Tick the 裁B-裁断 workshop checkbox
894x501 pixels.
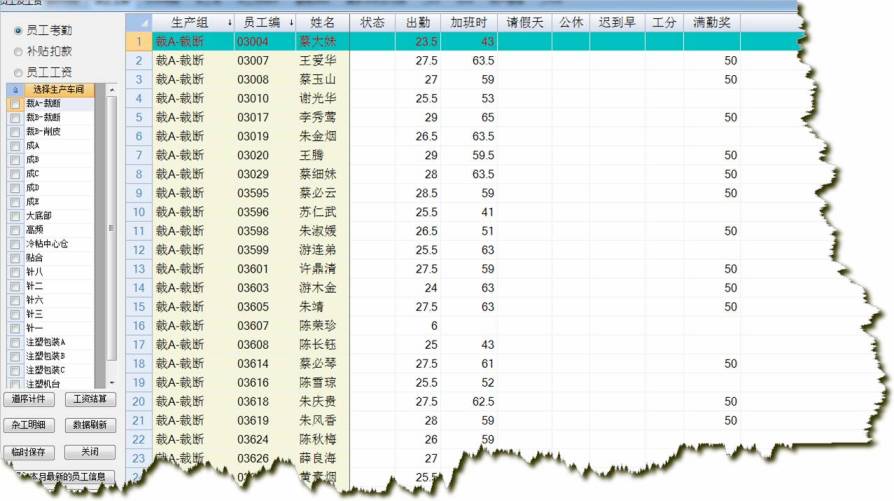tap(15, 117)
